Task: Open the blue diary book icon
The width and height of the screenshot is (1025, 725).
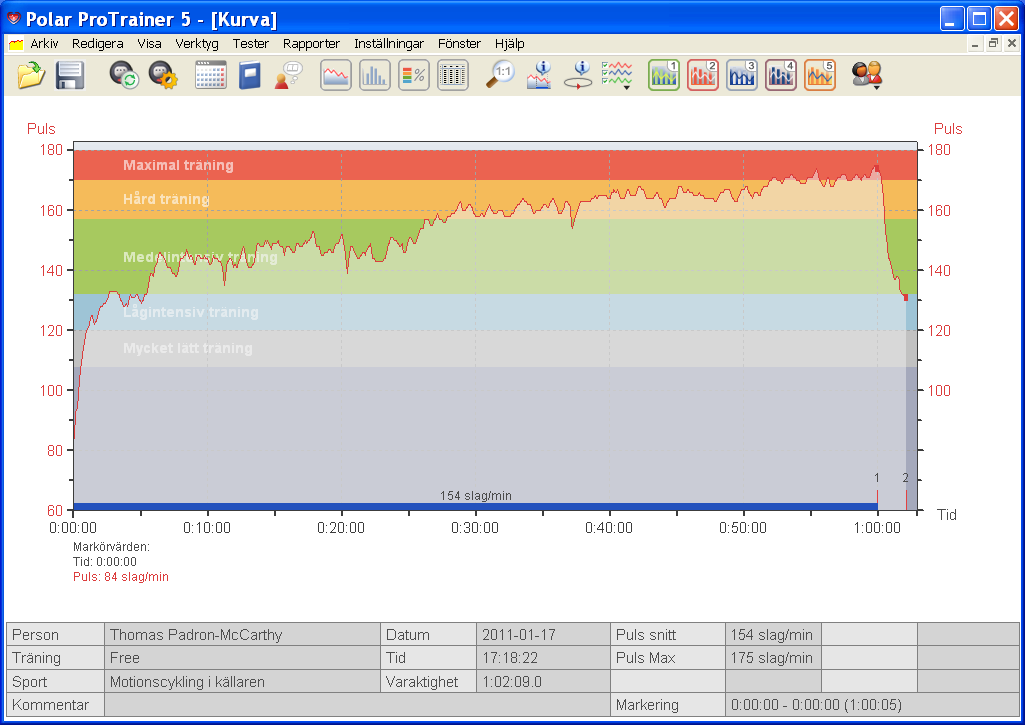Action: (249, 75)
